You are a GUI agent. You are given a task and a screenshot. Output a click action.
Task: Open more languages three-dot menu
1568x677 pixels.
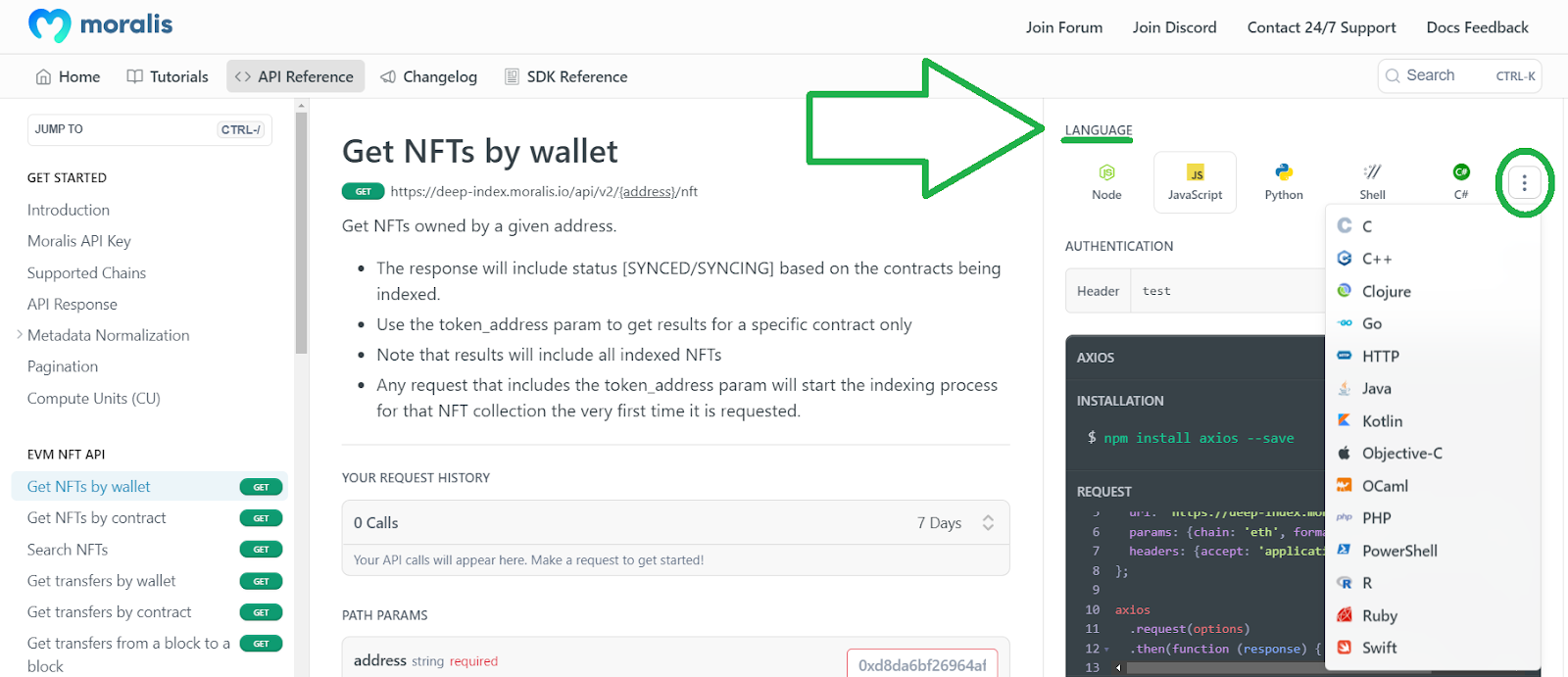pyautogui.click(x=1524, y=183)
